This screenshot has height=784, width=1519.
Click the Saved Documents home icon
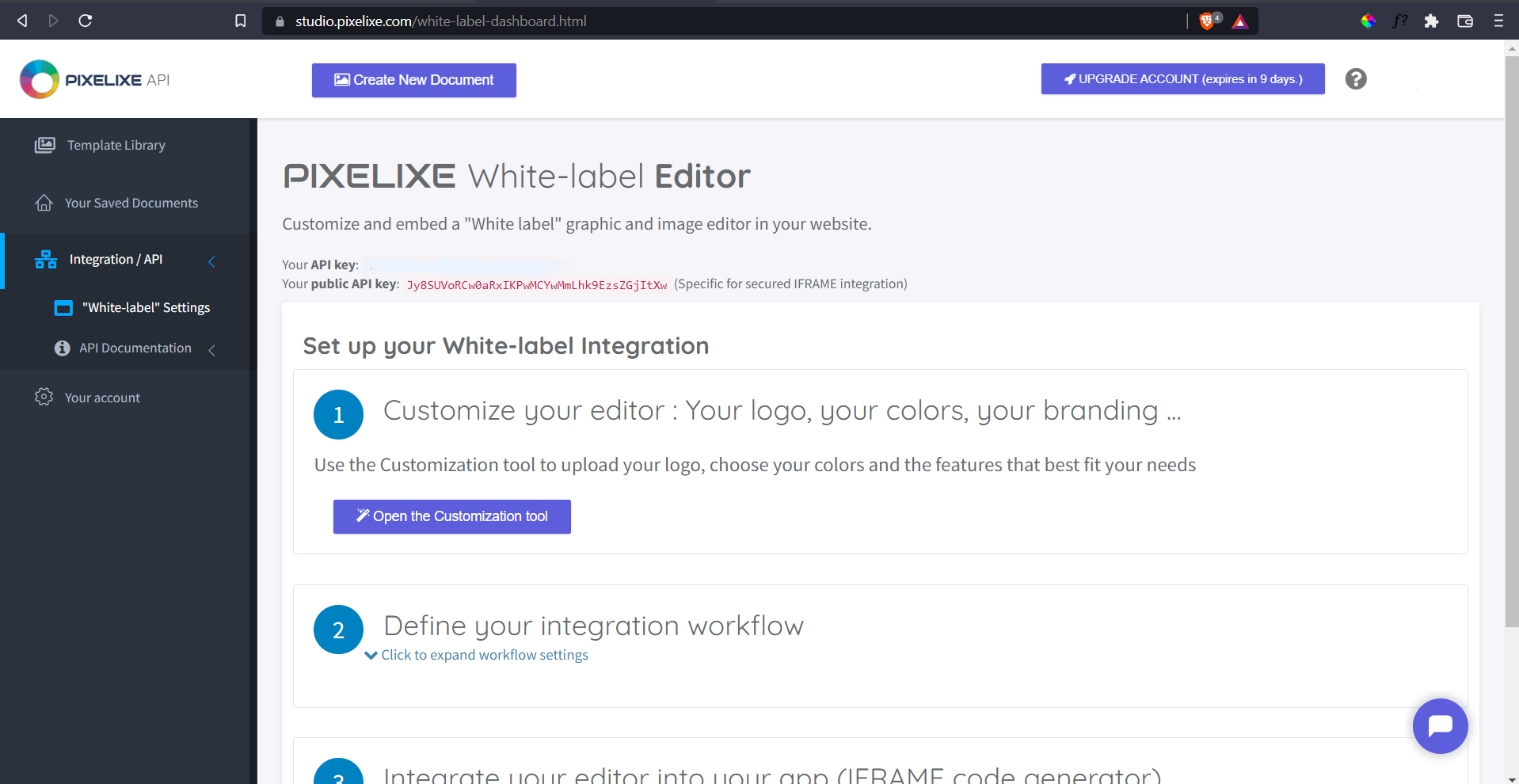[x=44, y=203]
